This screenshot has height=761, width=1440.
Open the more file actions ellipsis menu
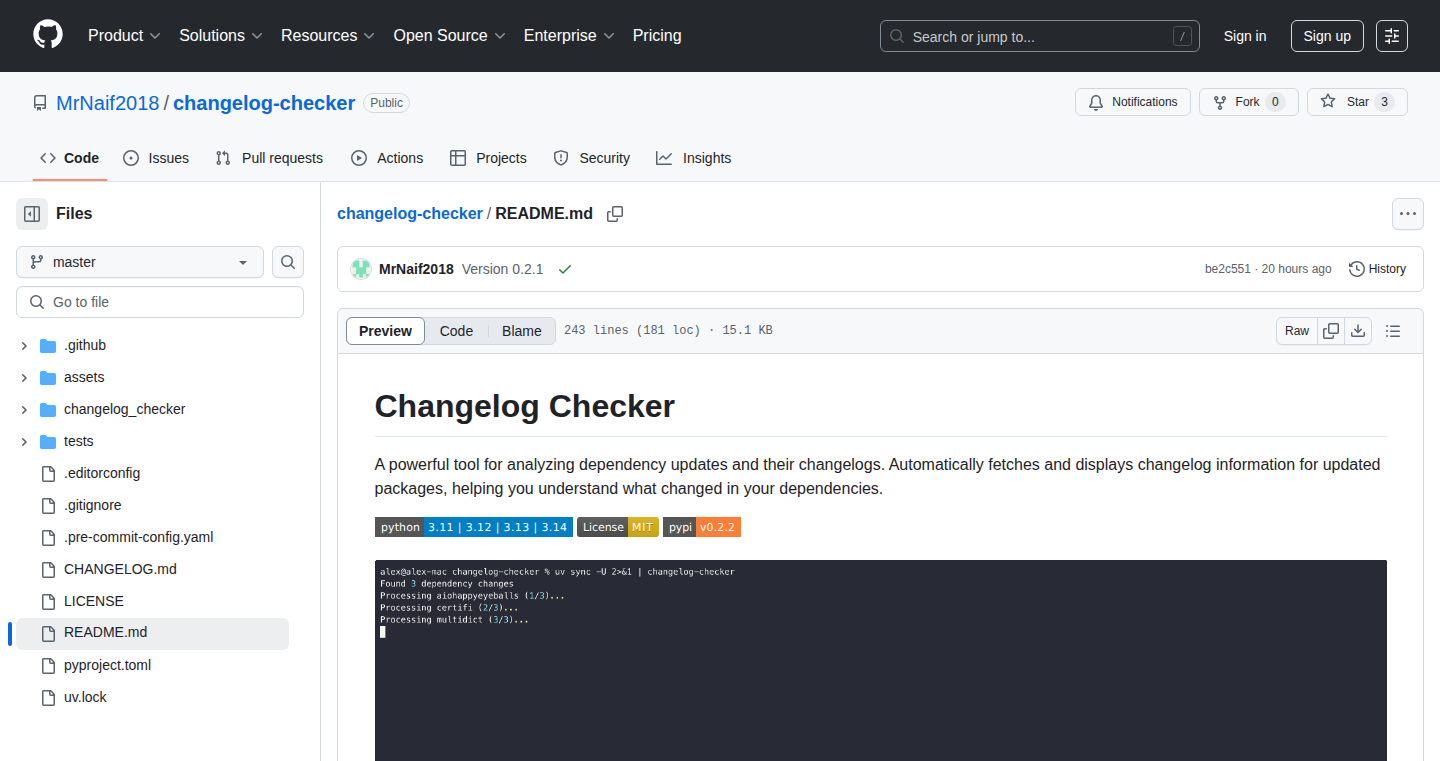[x=1408, y=214]
